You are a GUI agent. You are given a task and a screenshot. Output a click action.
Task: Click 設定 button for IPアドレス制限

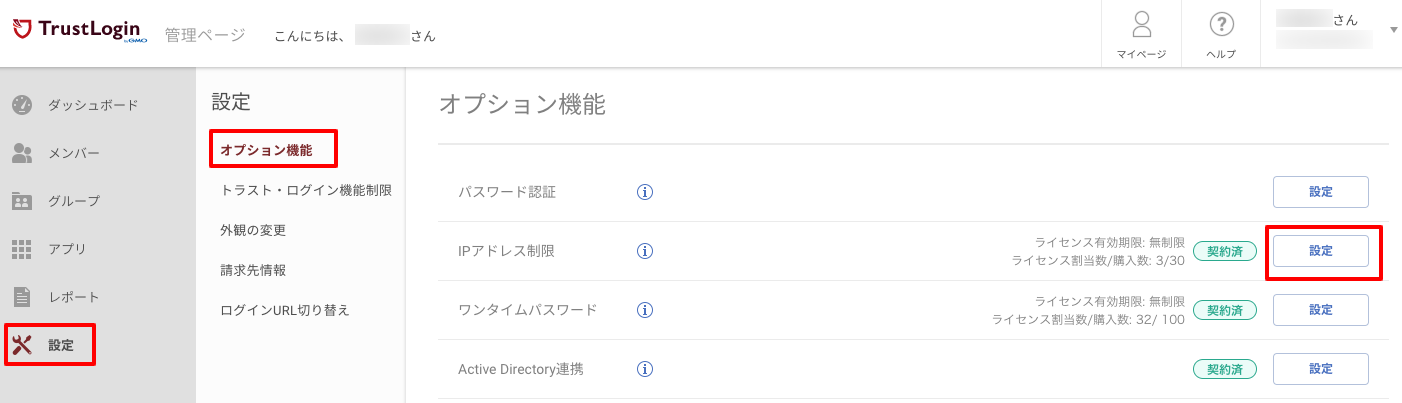point(1320,251)
